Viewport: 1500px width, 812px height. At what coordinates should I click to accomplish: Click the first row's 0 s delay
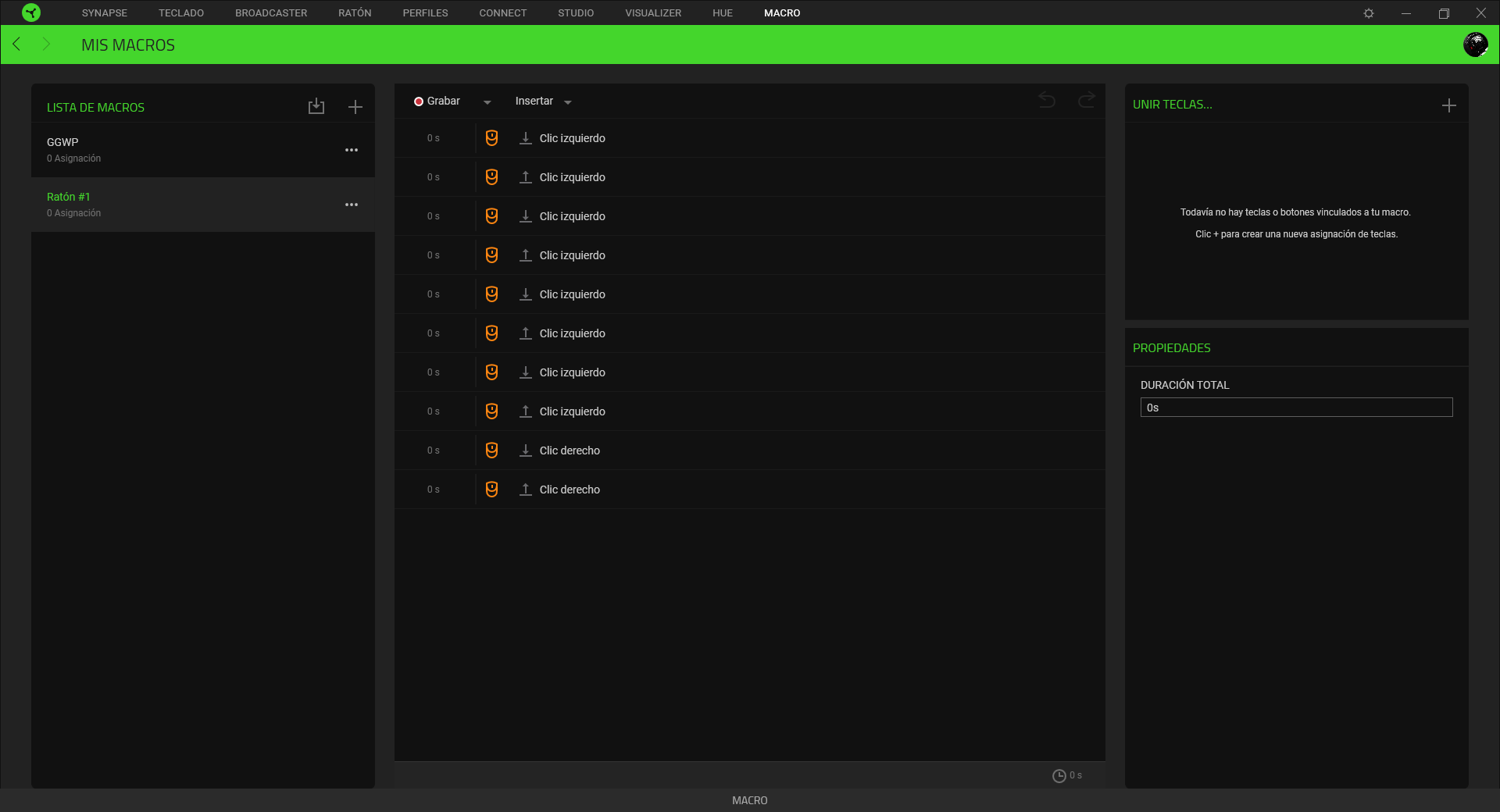coord(434,138)
